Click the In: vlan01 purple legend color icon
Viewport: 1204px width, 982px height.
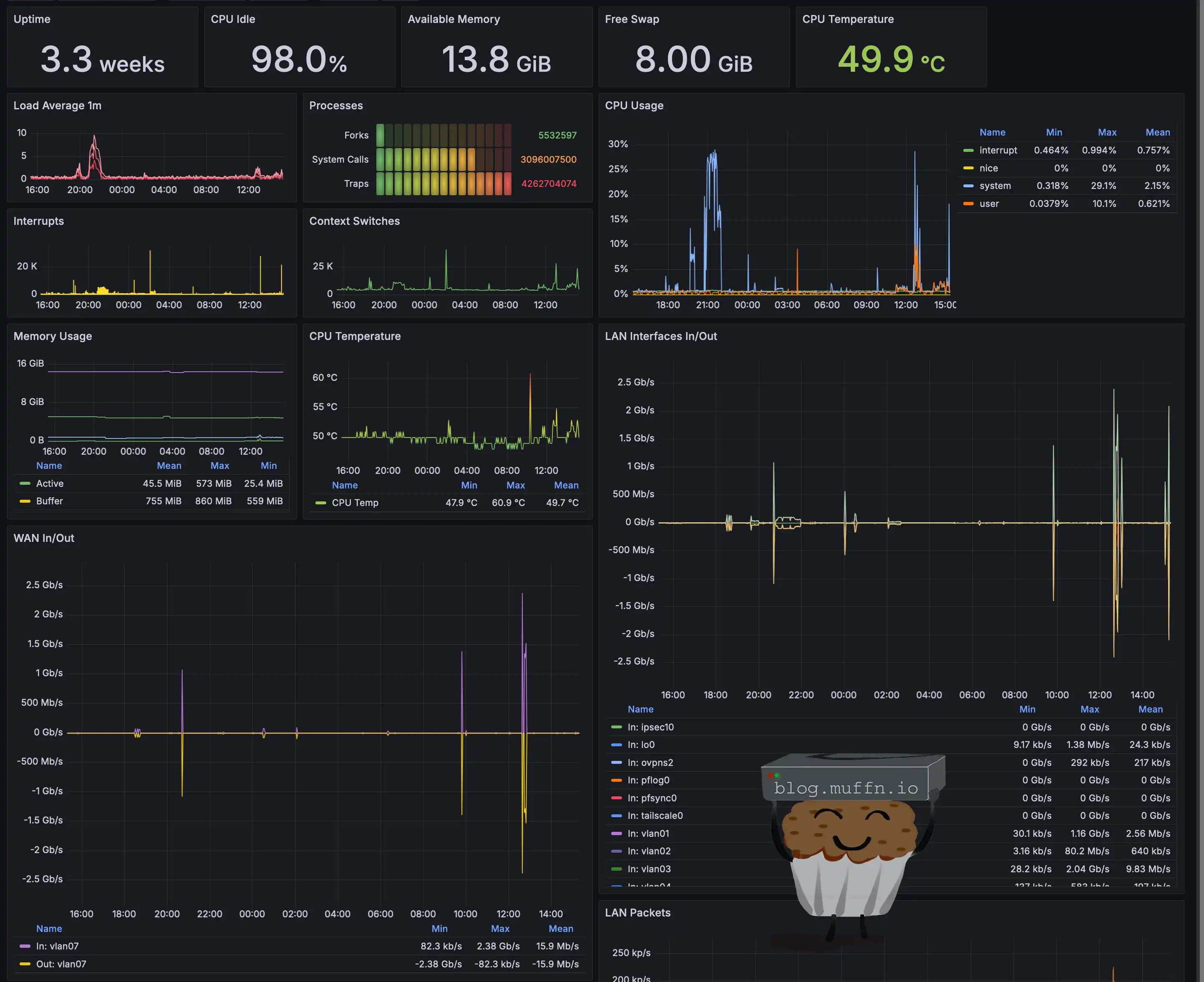(616, 834)
